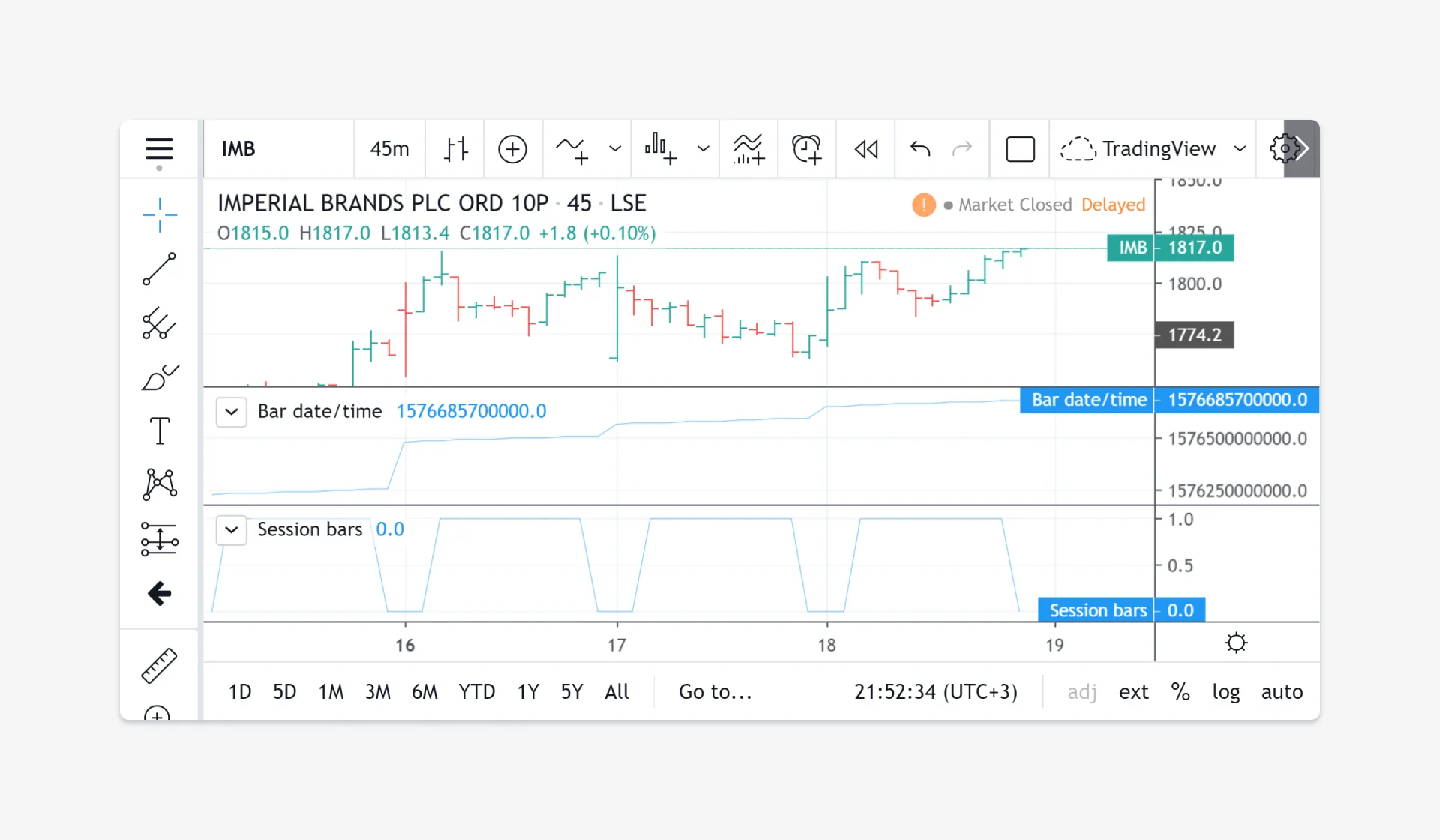Open the hamburger menu
Image resolution: width=1440 pixels, height=840 pixels.
pyautogui.click(x=159, y=148)
